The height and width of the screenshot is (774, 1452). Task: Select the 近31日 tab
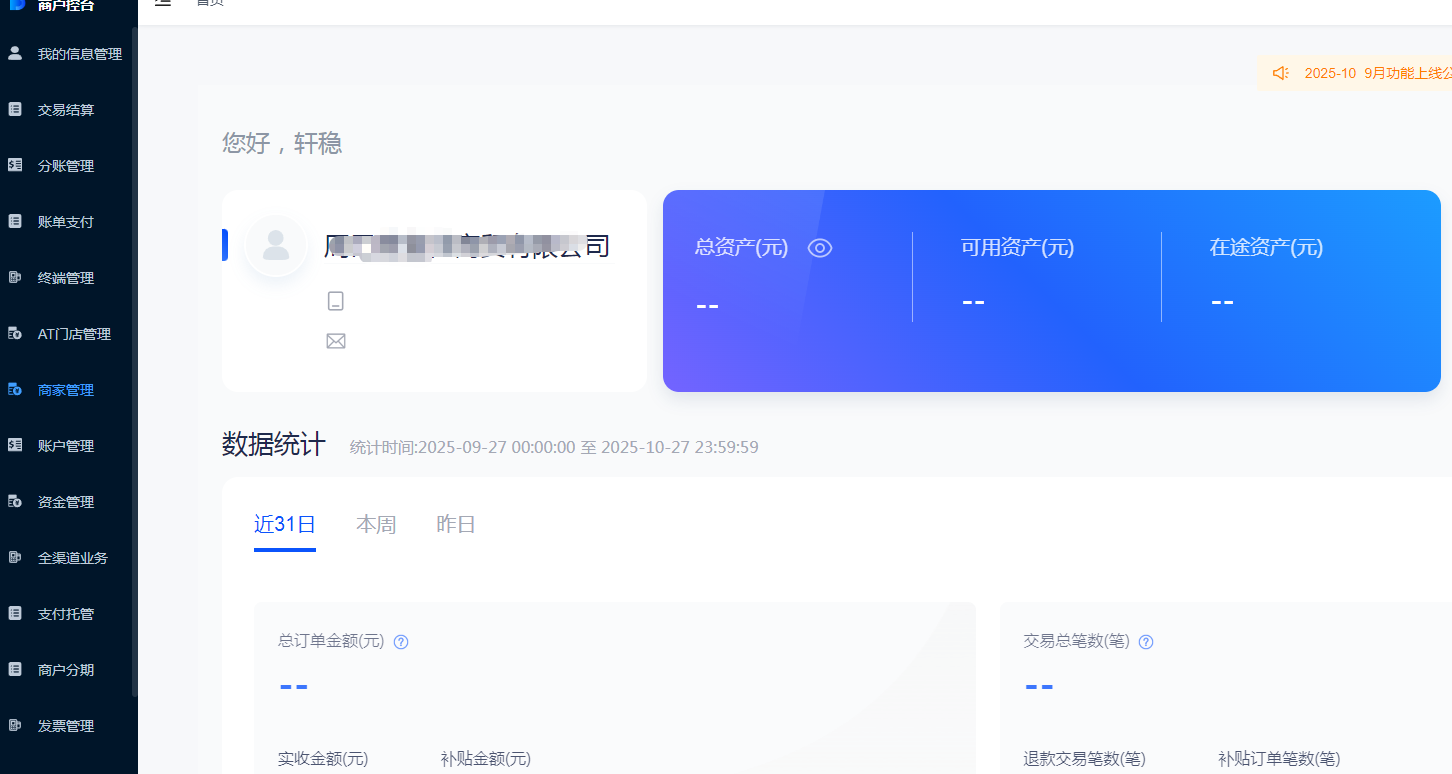click(x=284, y=524)
